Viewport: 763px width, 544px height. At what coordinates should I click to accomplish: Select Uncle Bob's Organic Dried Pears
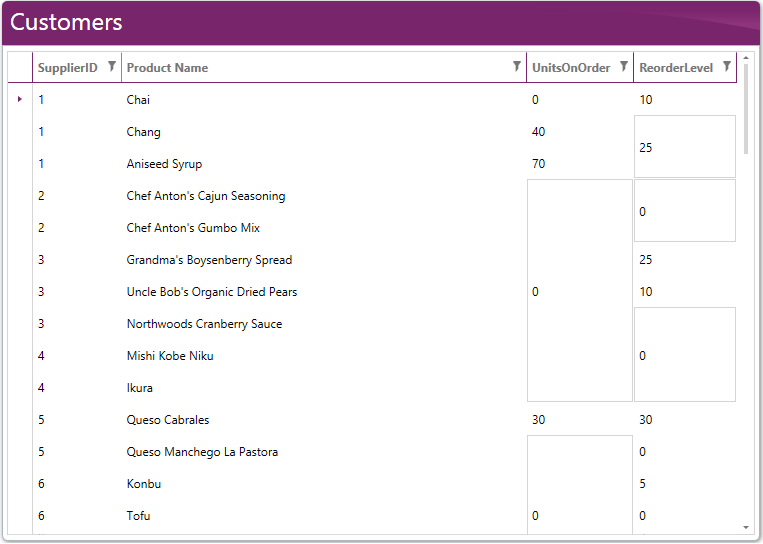(x=212, y=292)
